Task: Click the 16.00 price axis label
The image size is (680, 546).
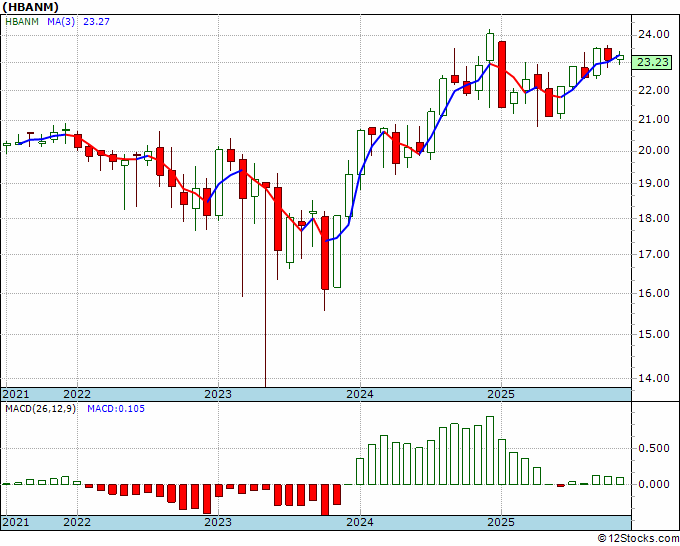Action: 654,293
